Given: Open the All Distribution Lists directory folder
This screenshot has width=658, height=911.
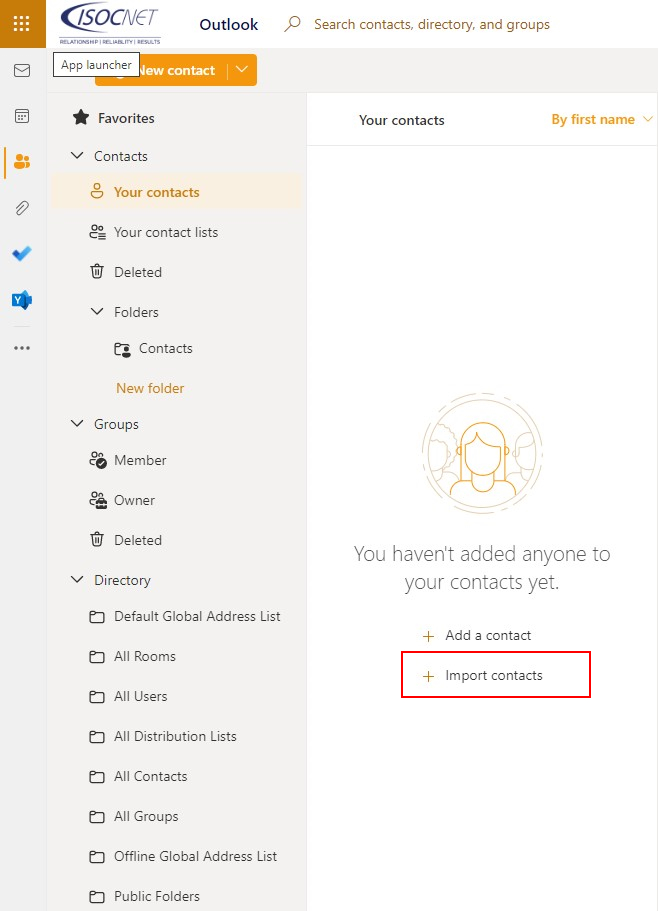Looking at the screenshot, I should [x=175, y=736].
